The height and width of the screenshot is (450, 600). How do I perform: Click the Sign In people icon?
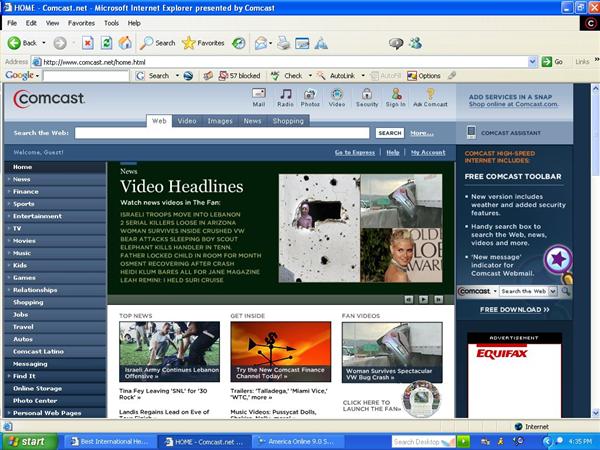click(396, 97)
